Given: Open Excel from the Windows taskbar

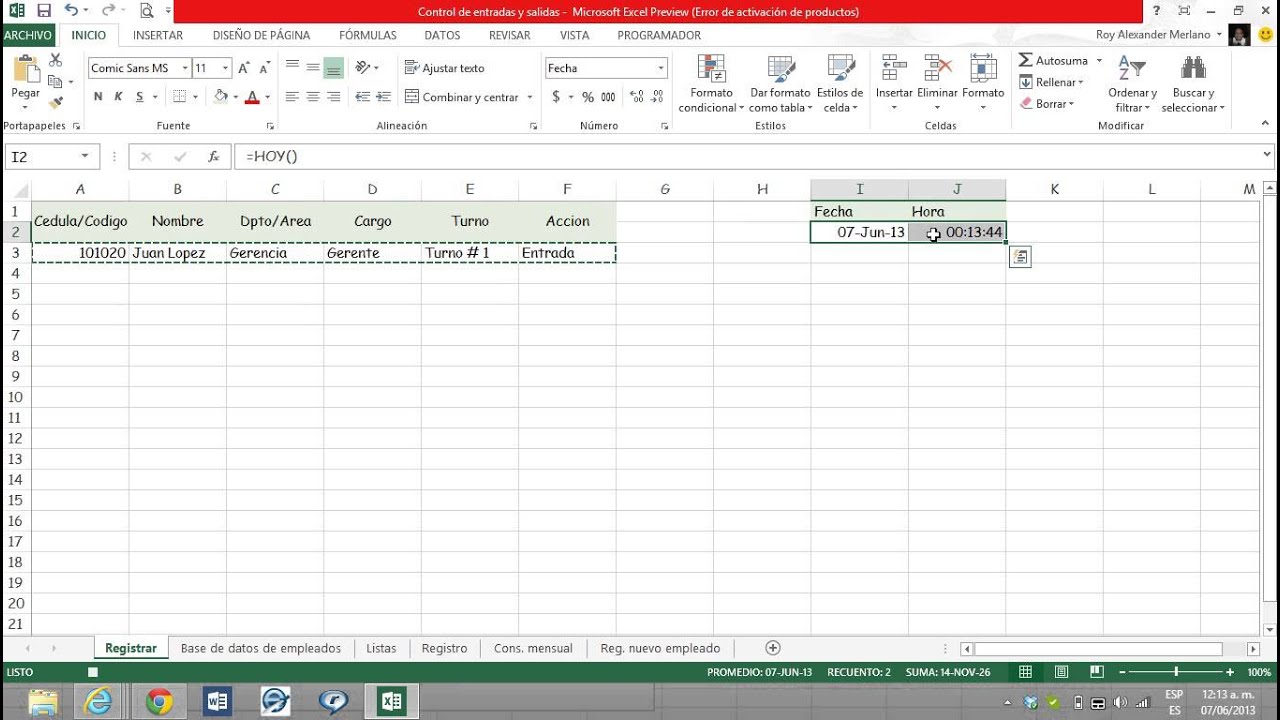Looking at the screenshot, I should pos(391,702).
